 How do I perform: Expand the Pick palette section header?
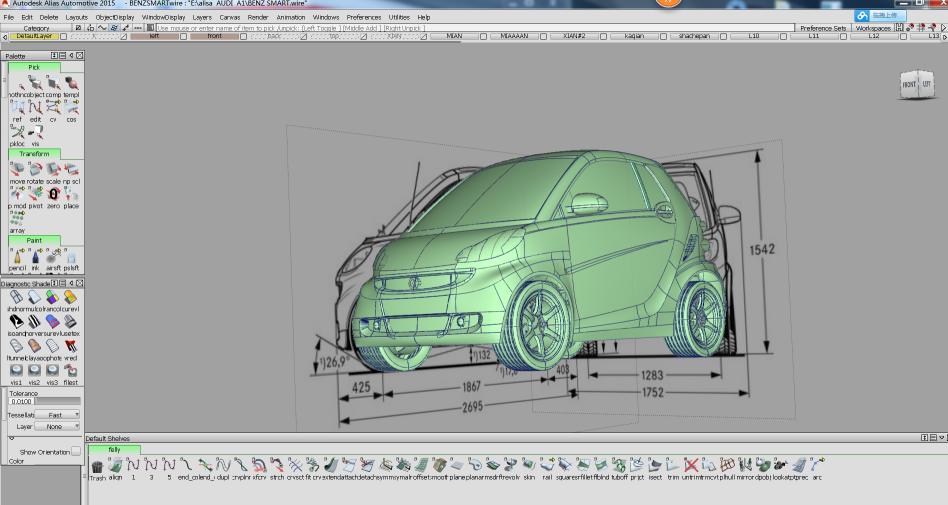[34, 67]
